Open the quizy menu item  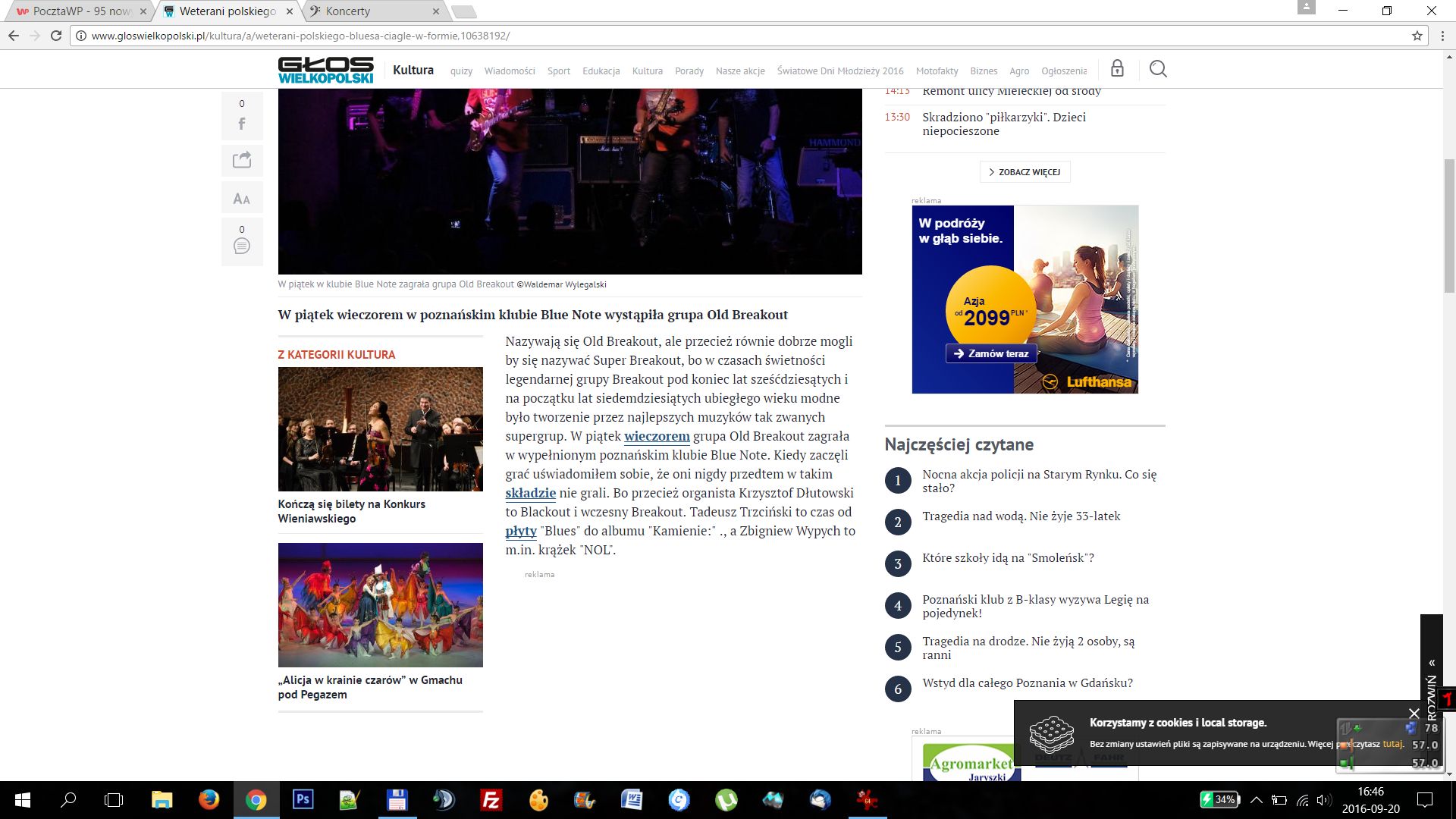461,71
